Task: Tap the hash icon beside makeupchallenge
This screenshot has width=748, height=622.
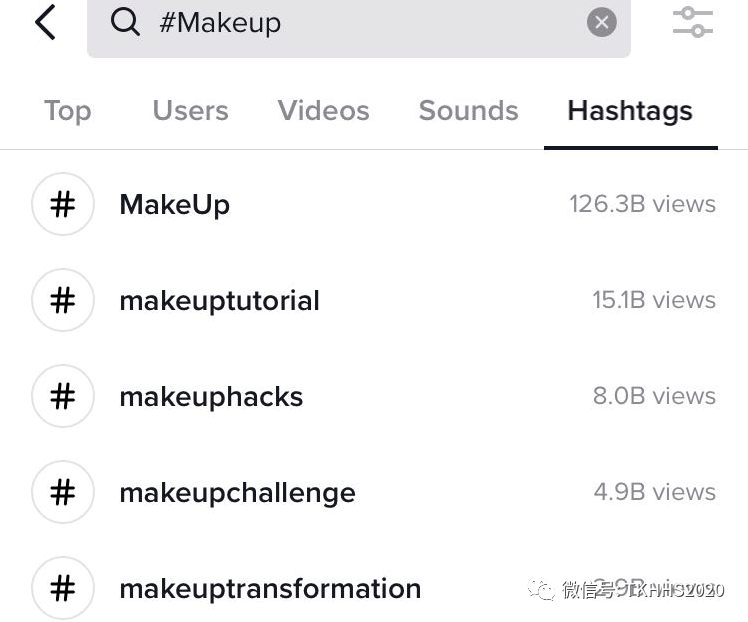Action: click(63, 492)
